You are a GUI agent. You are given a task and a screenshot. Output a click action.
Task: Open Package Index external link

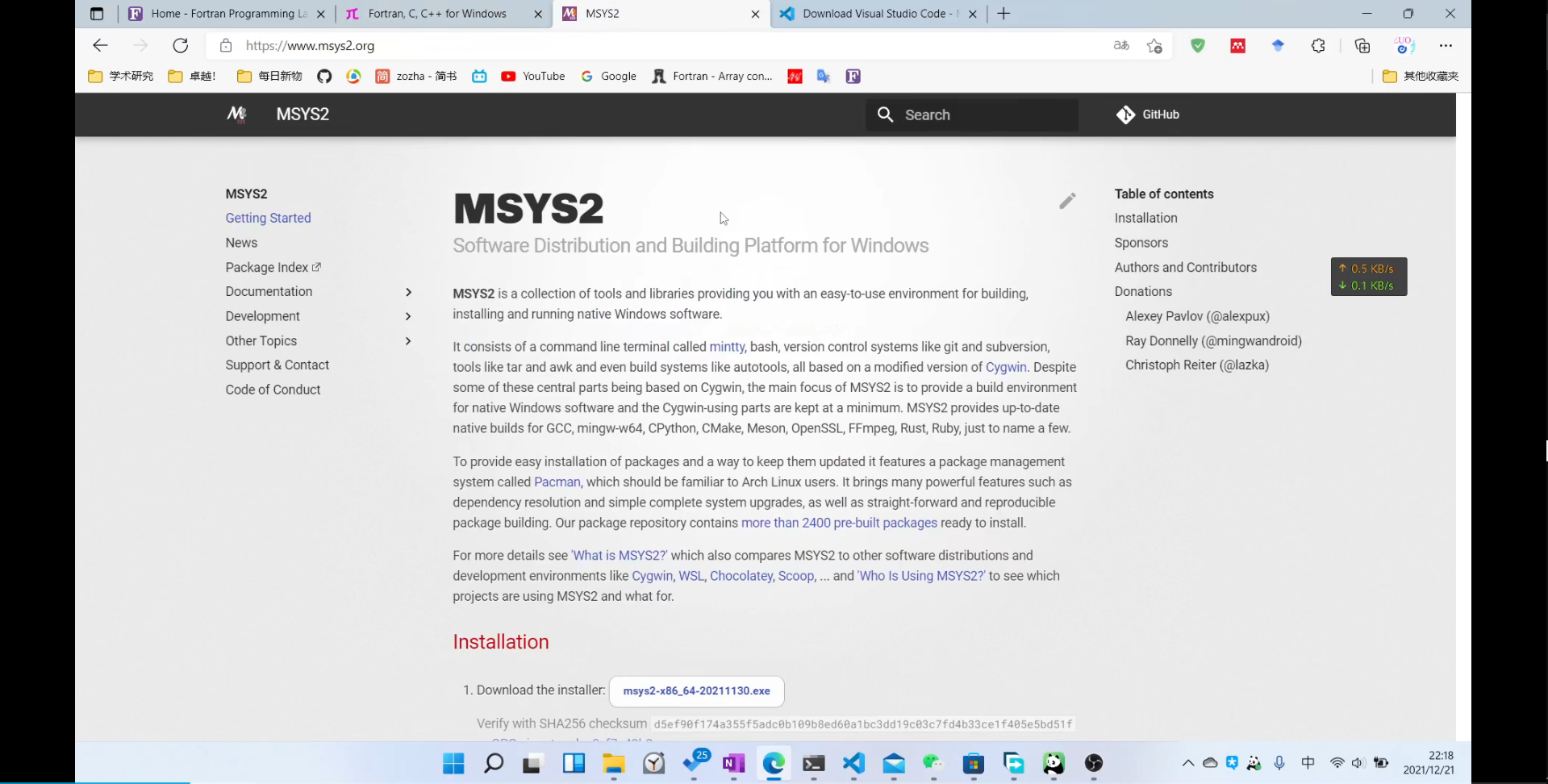pos(273,267)
